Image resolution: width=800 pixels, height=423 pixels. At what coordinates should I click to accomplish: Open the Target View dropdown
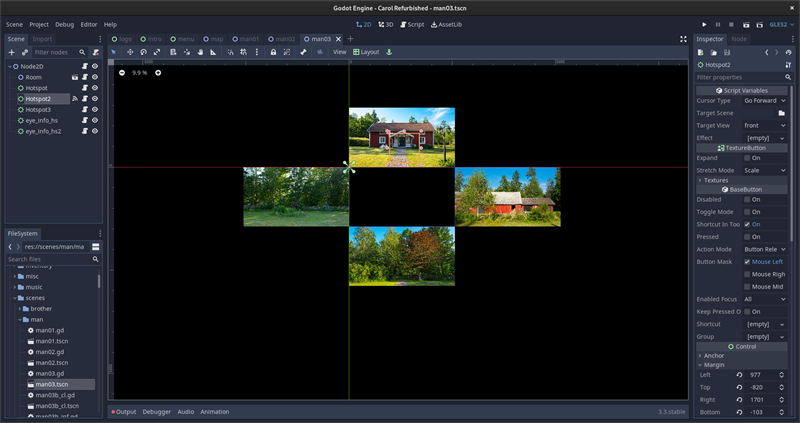(x=765, y=126)
